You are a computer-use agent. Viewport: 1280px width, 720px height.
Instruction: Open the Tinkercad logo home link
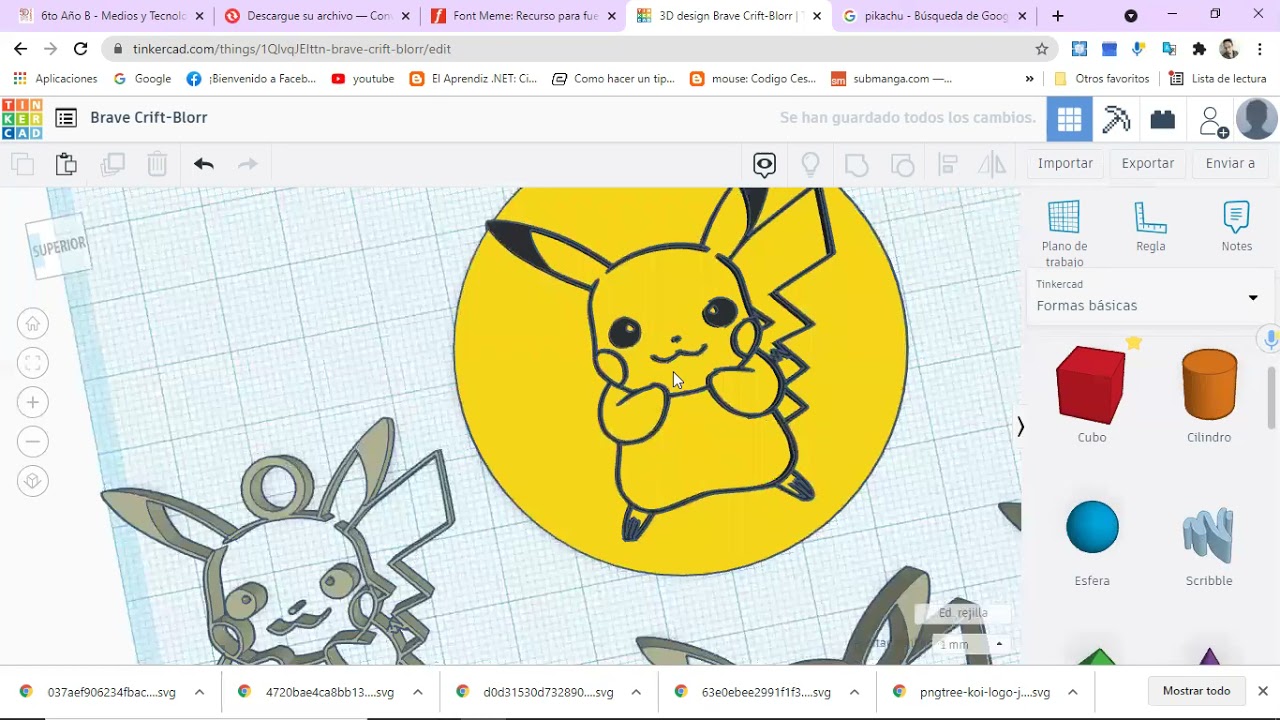[22, 118]
